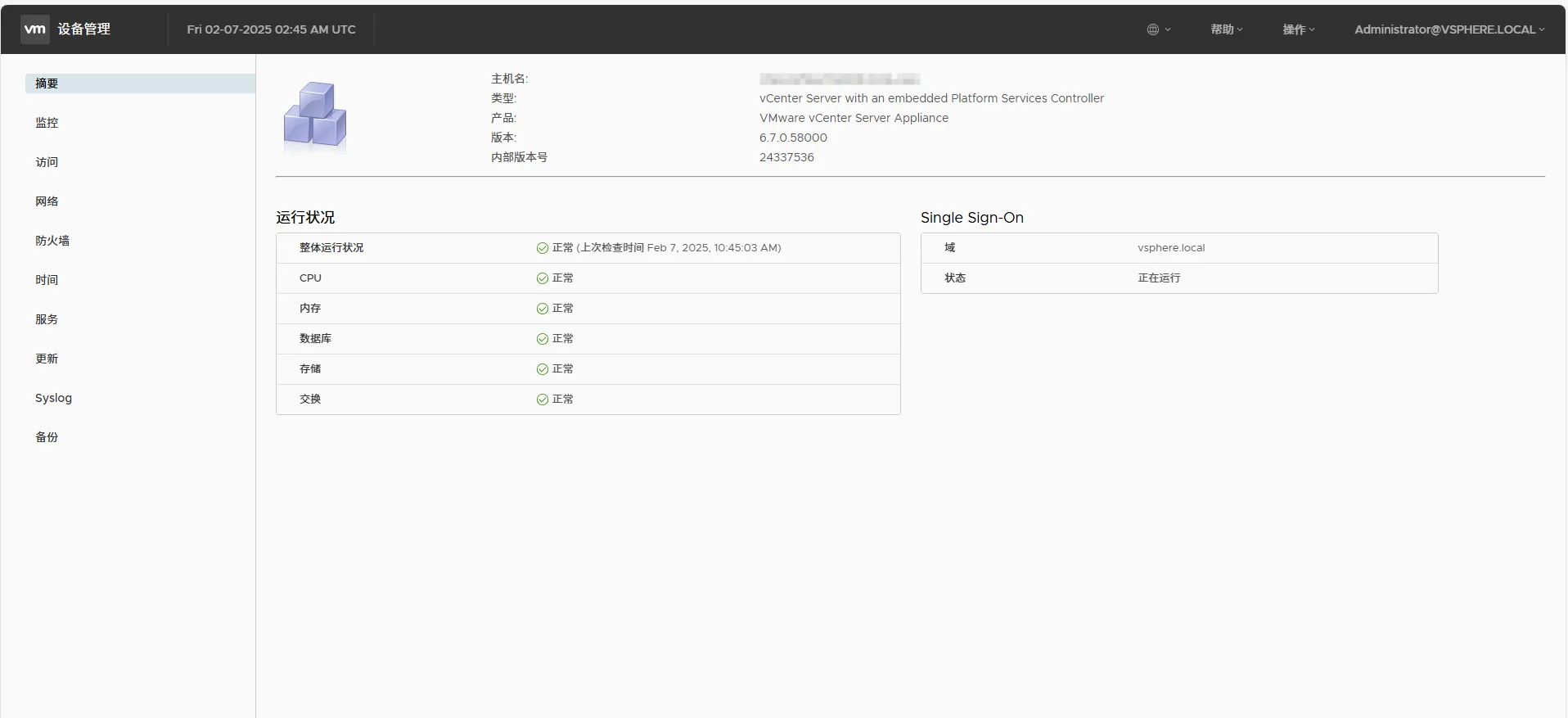Click green check icon in 整体运行状况 row
Screen dimensions: 1568x718
542,248
